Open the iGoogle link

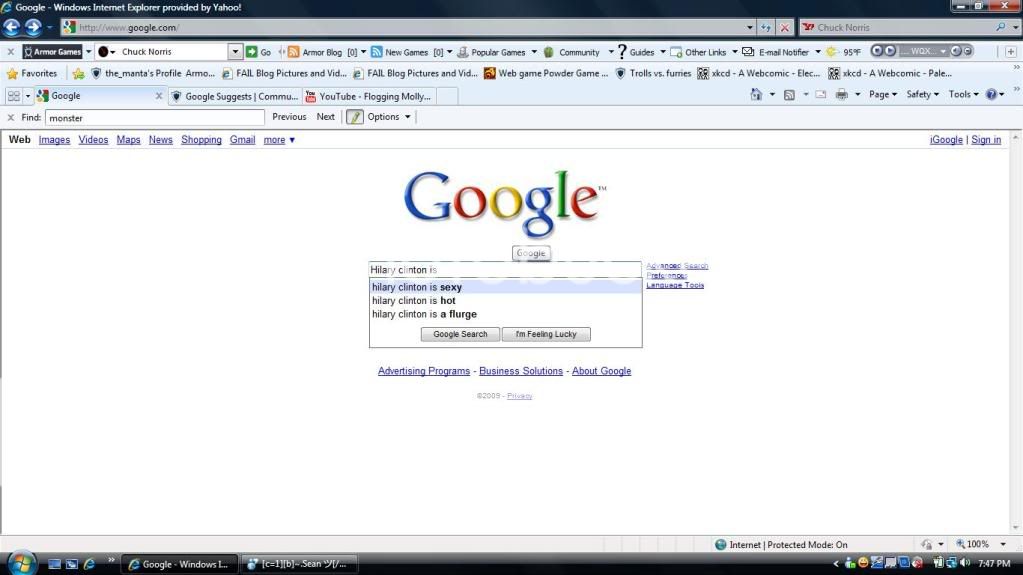[x=946, y=140]
